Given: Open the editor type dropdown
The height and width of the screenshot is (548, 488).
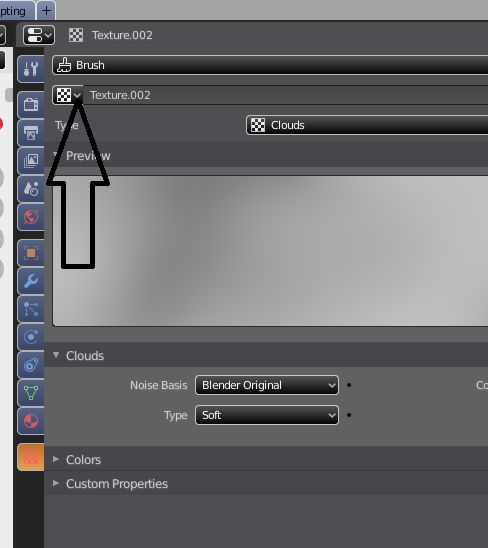Looking at the screenshot, I should point(39,35).
